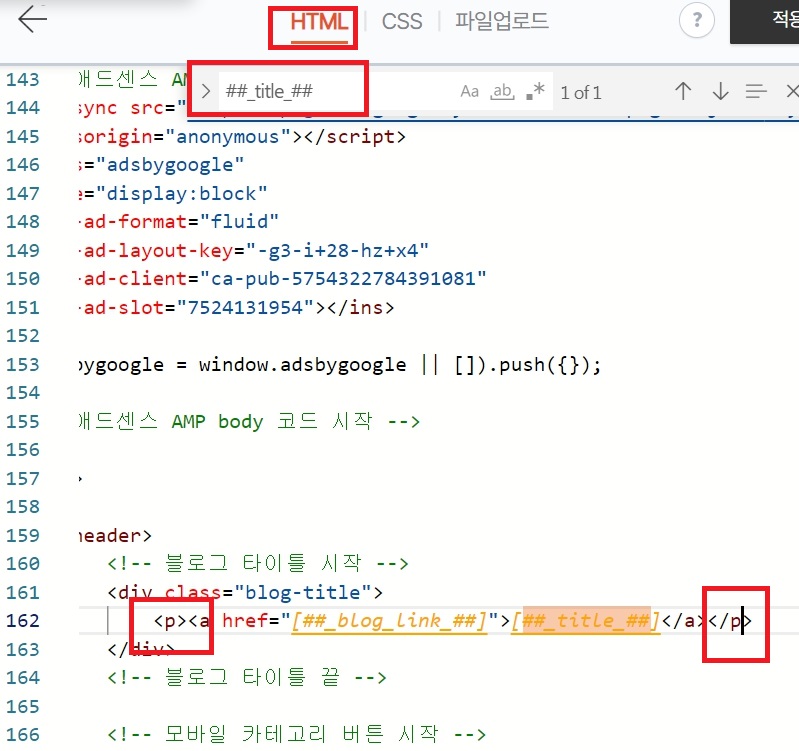799x751 pixels.
Task: Go to next match with down arrow
Action: pos(721,92)
